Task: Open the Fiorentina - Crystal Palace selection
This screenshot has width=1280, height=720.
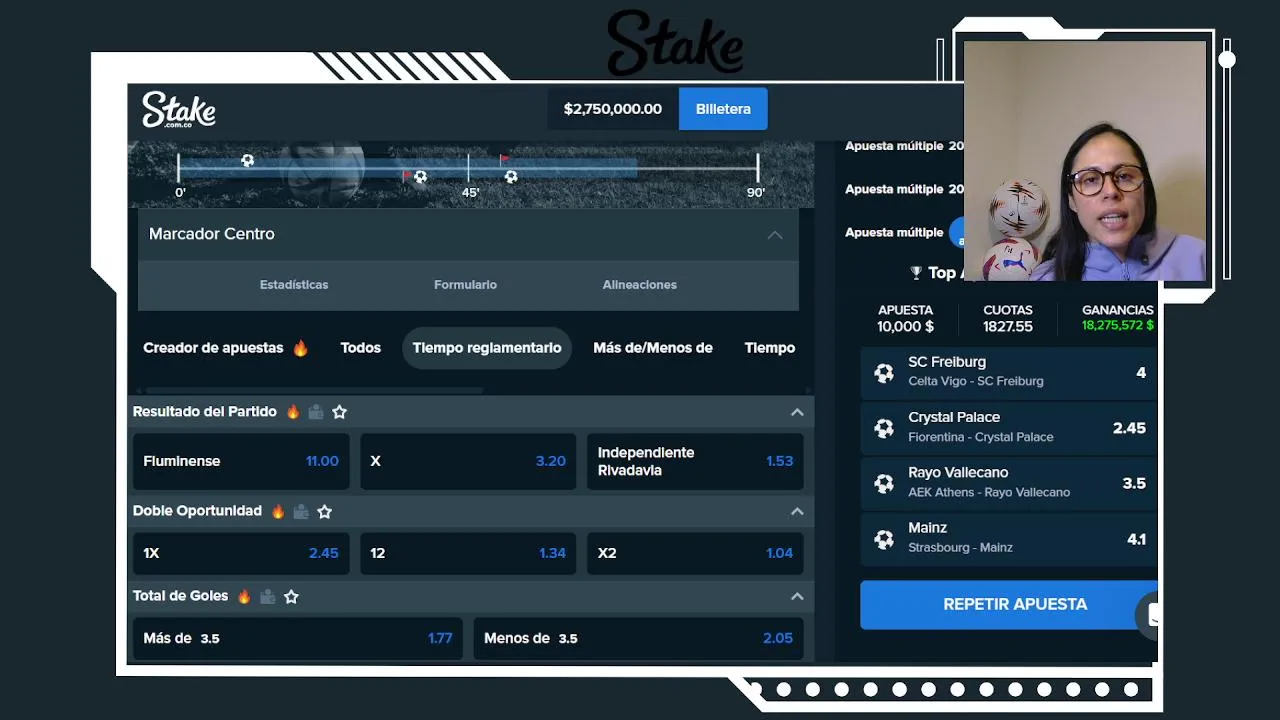Action: pos(1009,428)
